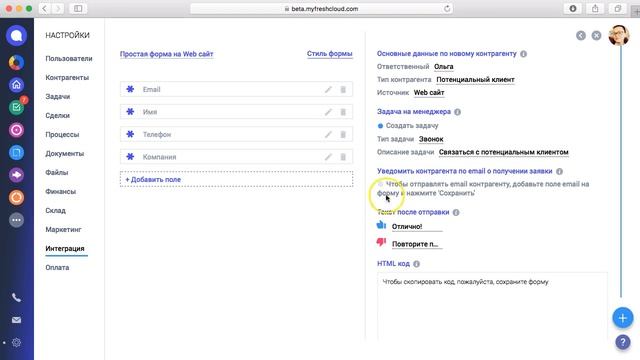The width and height of the screenshot is (640, 360).
Task: Open the blue square documents icon
Action: click(16, 153)
